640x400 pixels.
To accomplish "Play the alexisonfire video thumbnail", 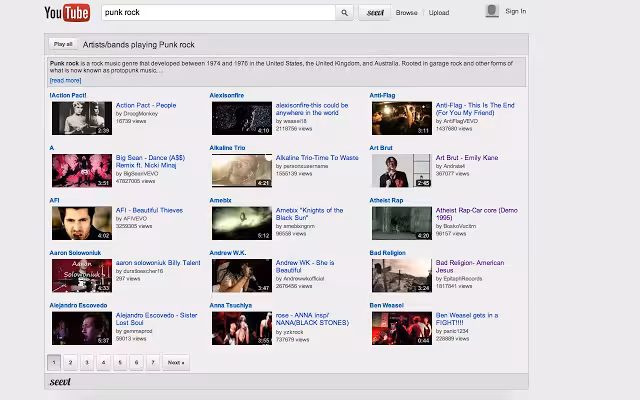I will click(x=242, y=118).
